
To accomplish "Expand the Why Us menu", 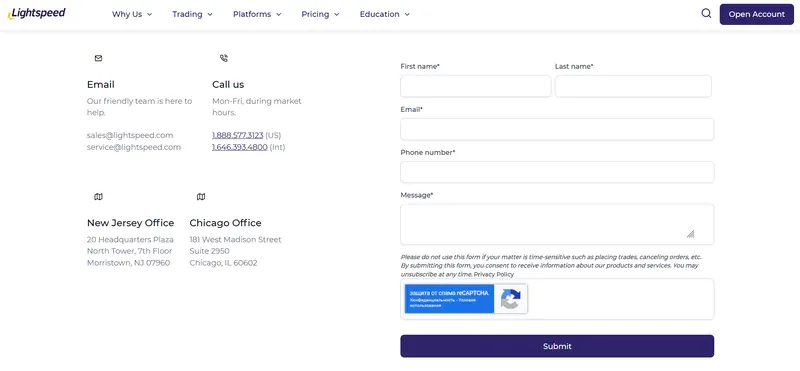I will [132, 14].
